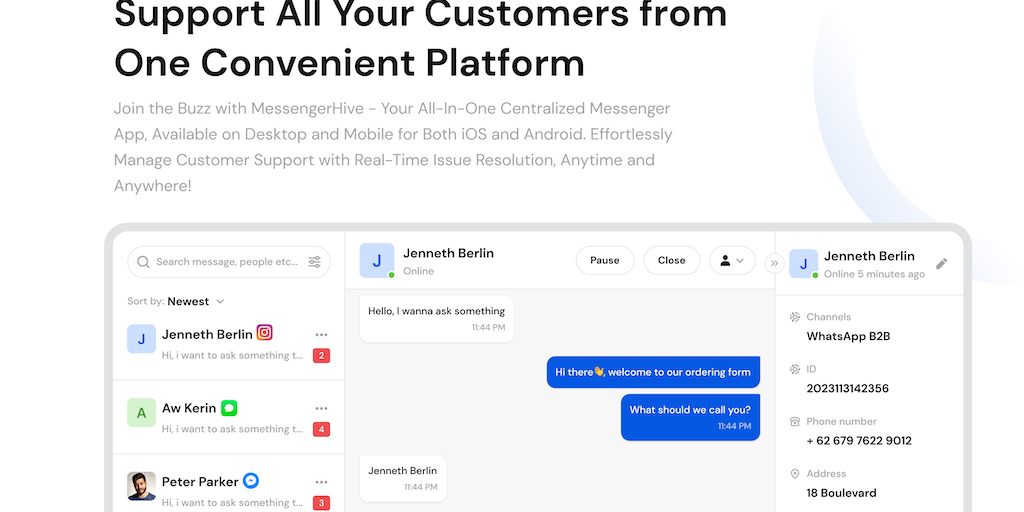
Task: Click the telephone icon by Phone number
Action: pyautogui.click(x=795, y=421)
